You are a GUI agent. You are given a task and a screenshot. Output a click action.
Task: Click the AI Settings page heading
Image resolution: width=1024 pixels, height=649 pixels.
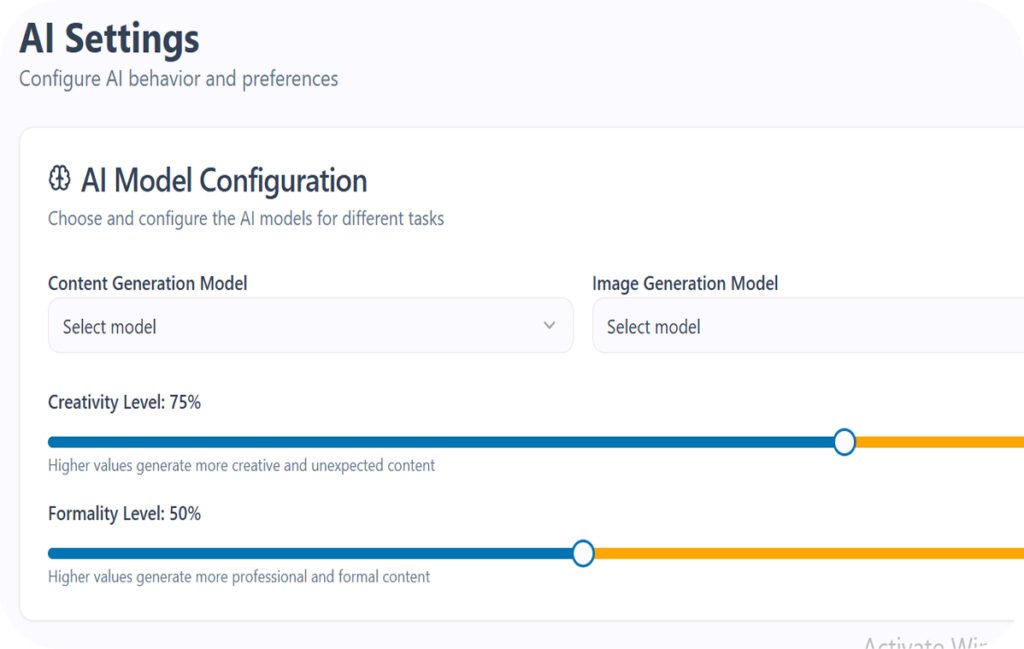[x=109, y=40]
